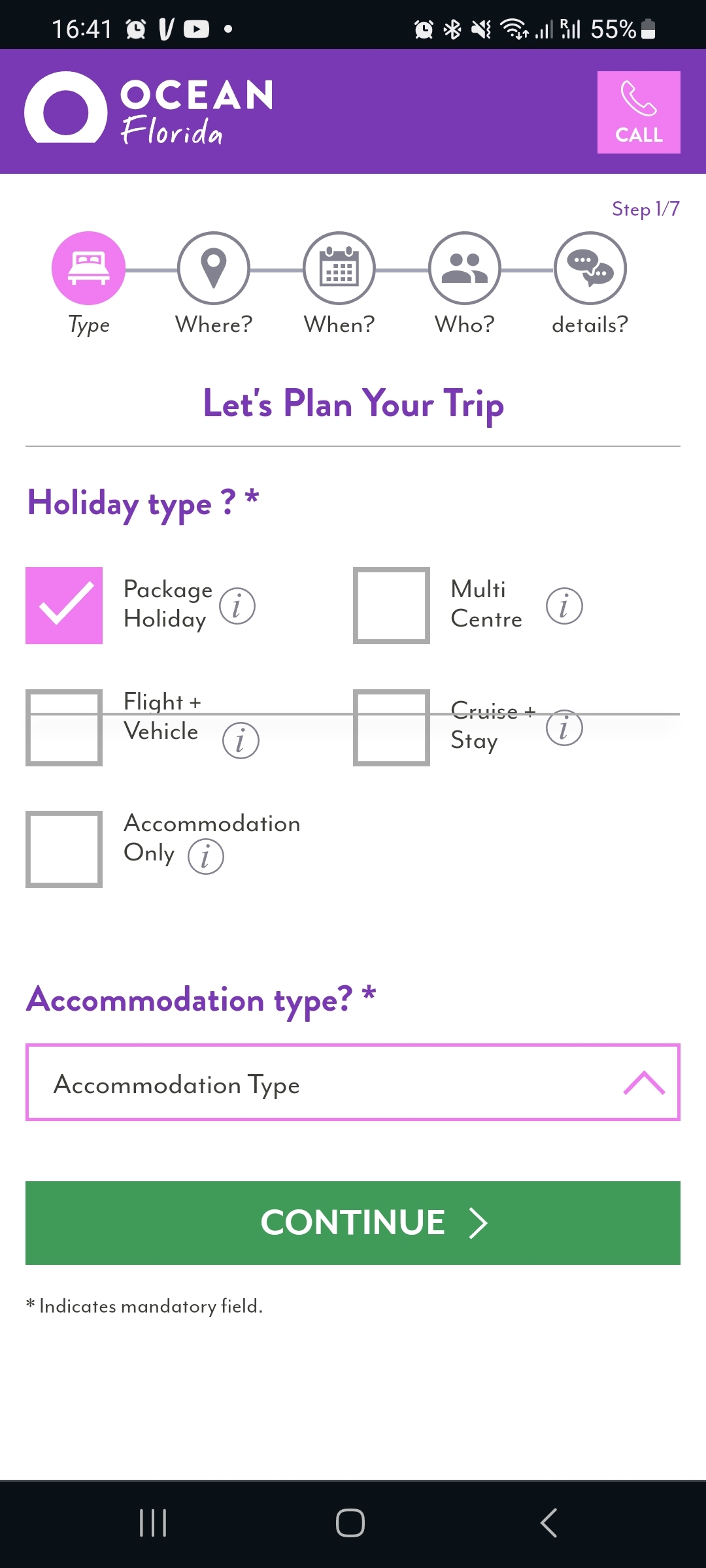Show info for Flight + Vehicle

[241, 741]
